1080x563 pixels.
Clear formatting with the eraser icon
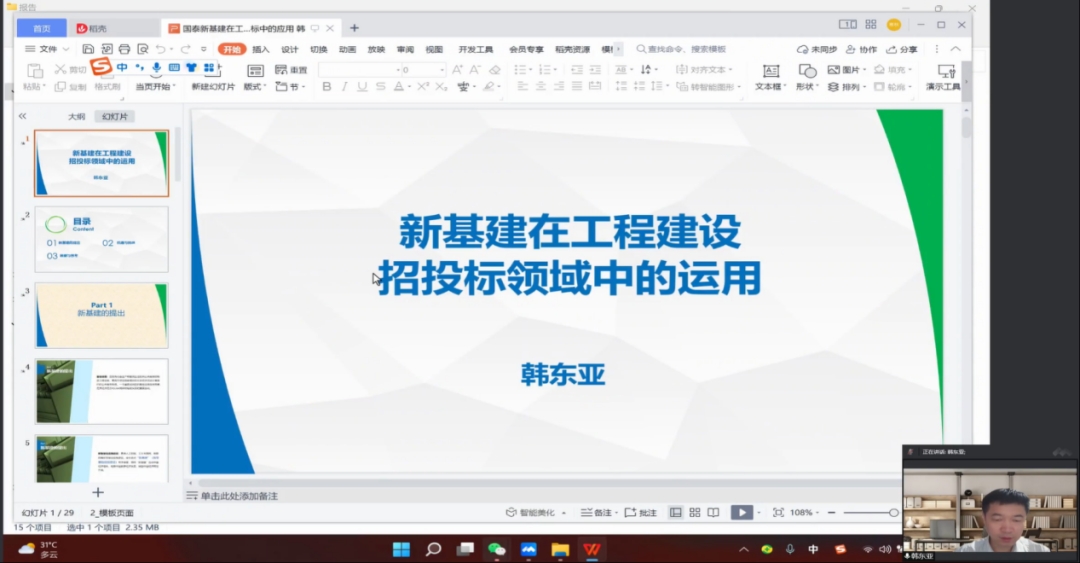point(495,70)
